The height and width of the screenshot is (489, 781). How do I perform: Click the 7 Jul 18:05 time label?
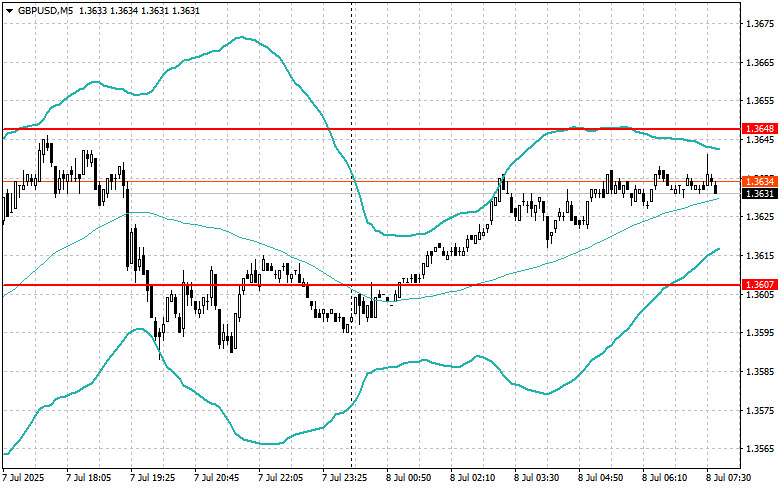tap(89, 478)
